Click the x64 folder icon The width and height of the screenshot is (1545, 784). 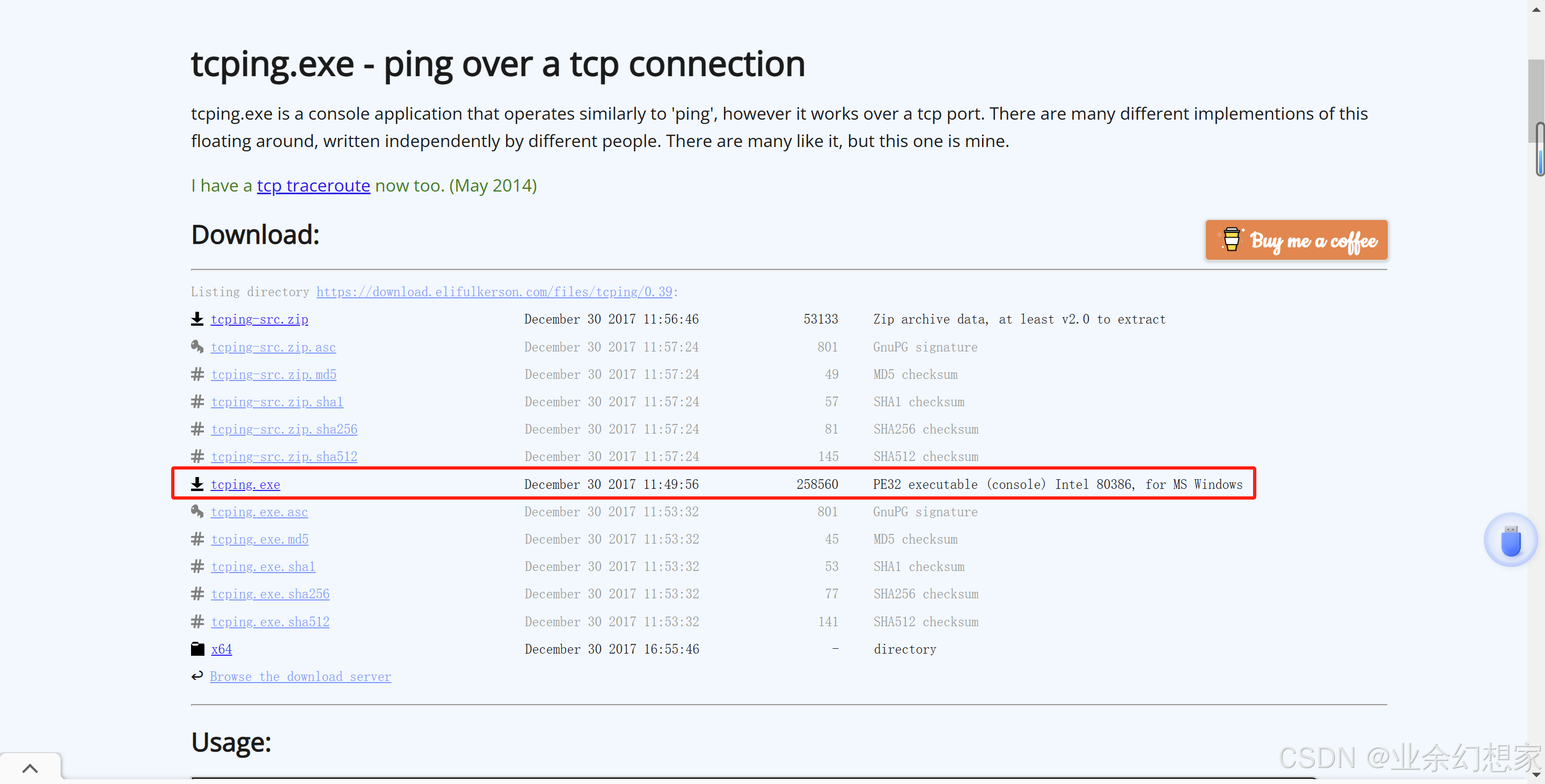pos(197,649)
